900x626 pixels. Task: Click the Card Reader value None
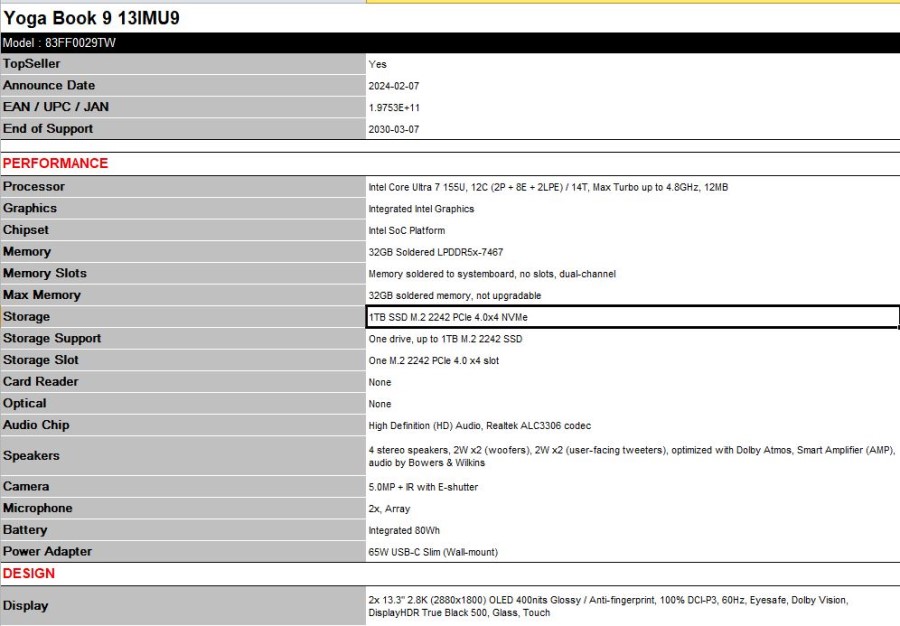379,383
